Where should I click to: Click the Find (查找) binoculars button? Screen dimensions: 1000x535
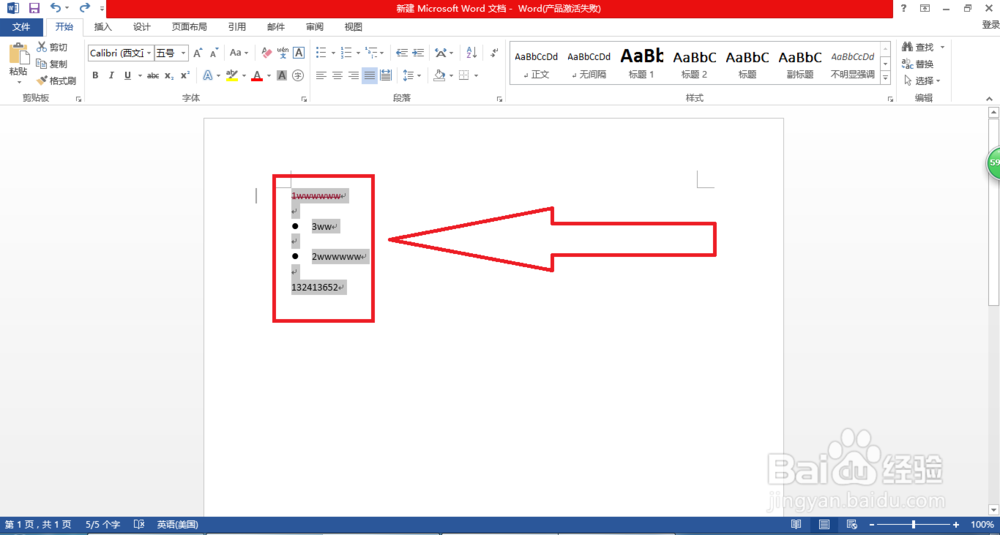tap(918, 47)
